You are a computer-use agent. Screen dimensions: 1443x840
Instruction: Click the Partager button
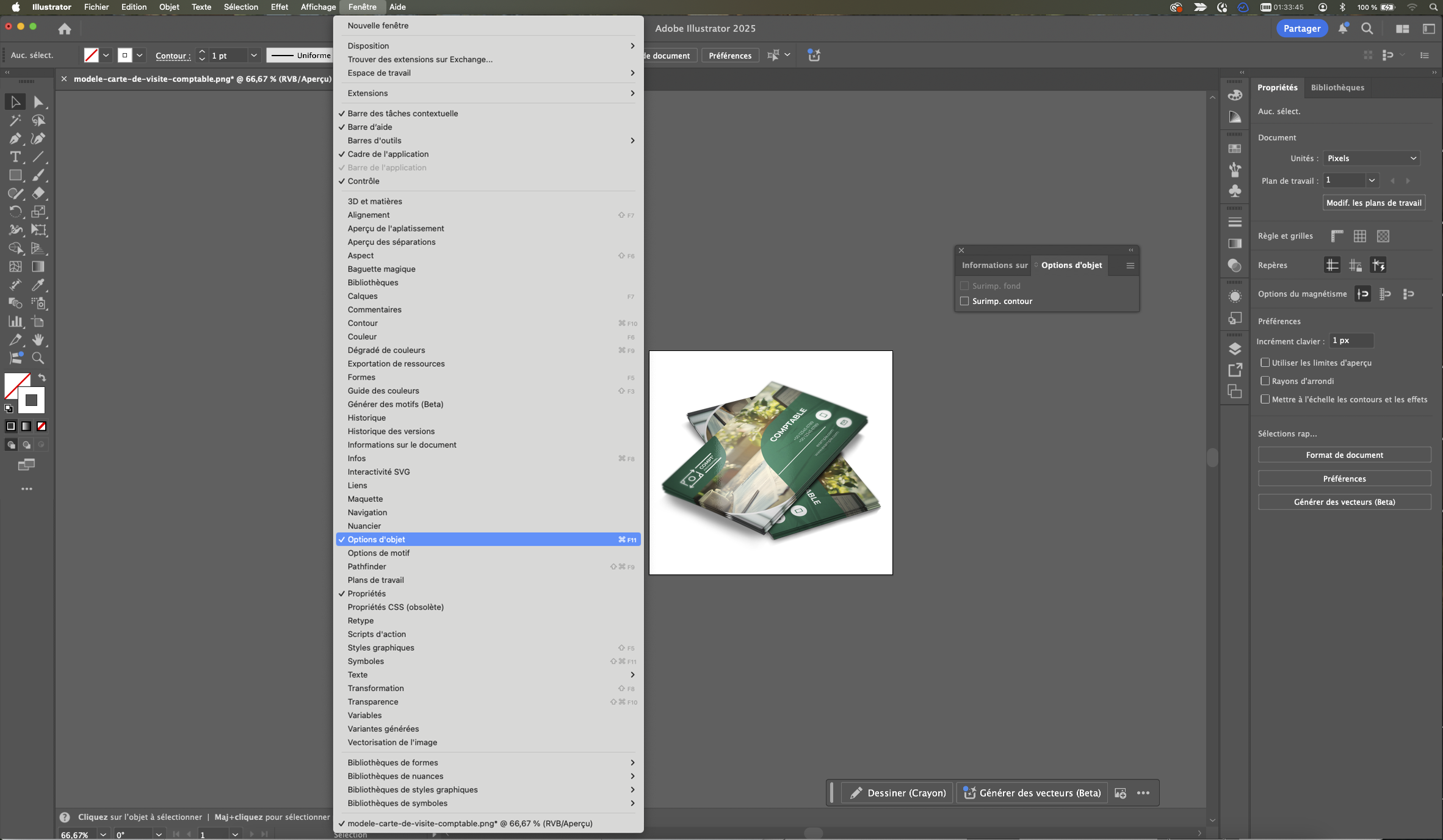point(1301,29)
